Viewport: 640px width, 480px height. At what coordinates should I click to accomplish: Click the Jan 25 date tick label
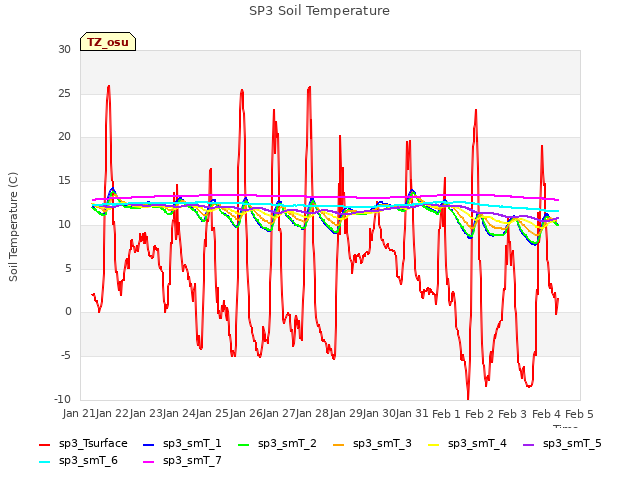click(213, 414)
